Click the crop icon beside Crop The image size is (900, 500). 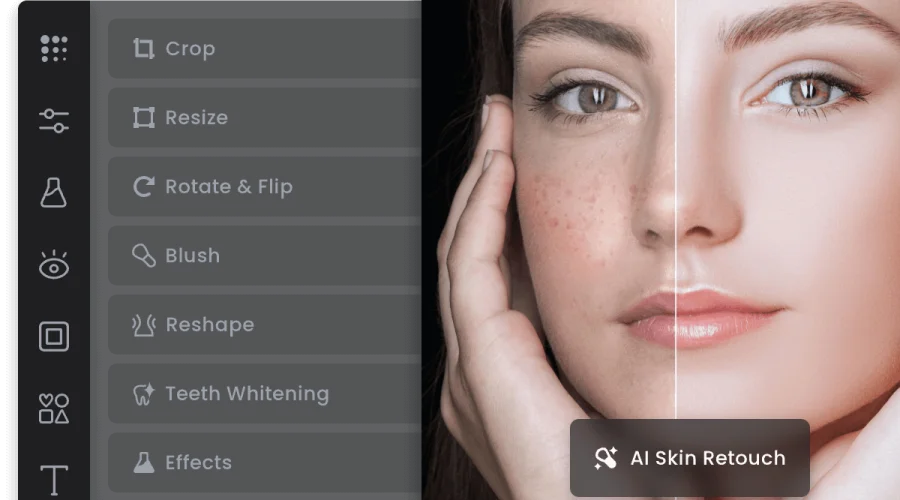point(143,49)
